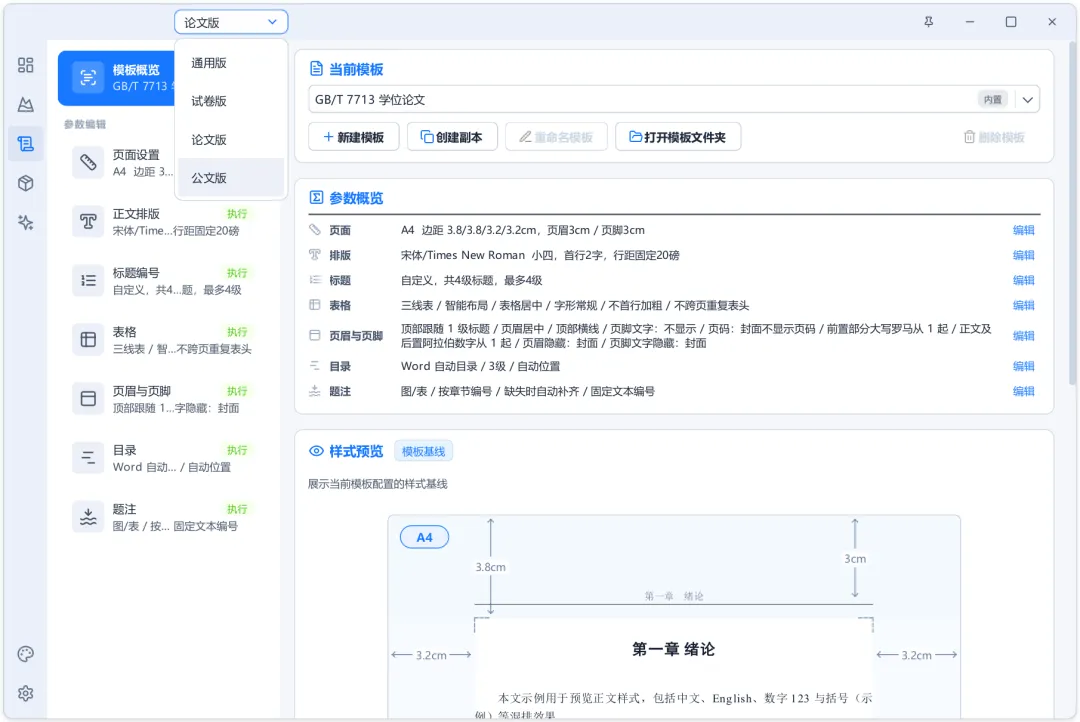This screenshot has width=1080, height=722.
Task: Click the 页眉与页脚 layout icon in left panel
Action: tap(88, 399)
